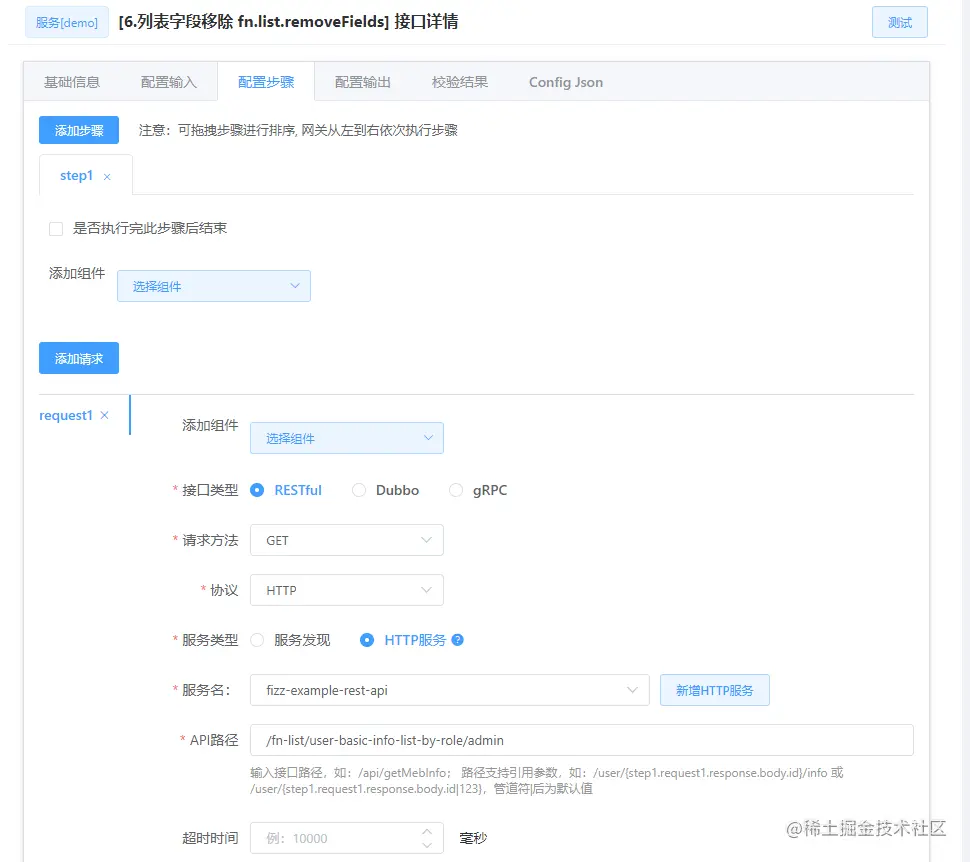The height and width of the screenshot is (862, 970).
Task: Select the Dubbo interface type
Action: (x=358, y=490)
